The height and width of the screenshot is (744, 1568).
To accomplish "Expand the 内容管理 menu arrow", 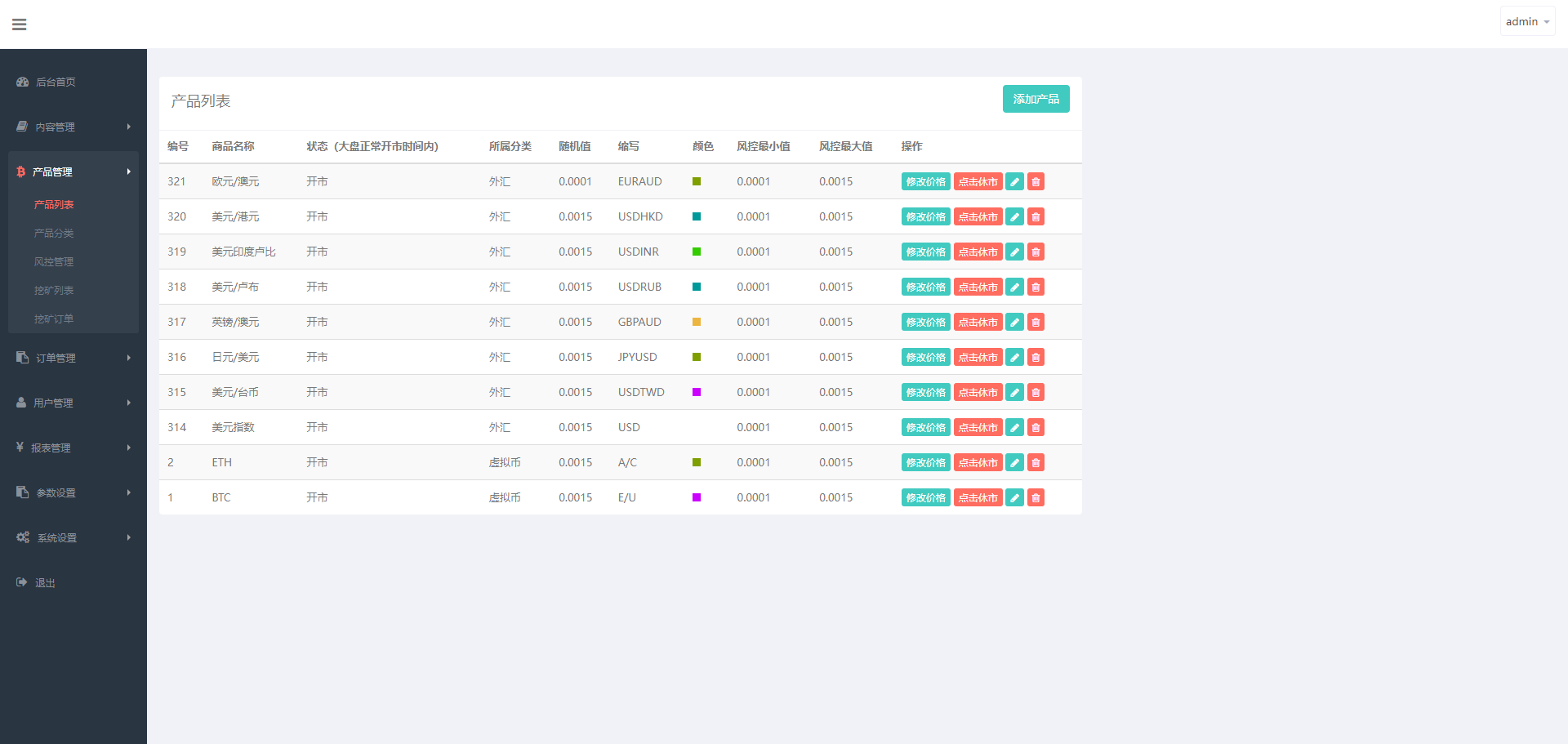I will point(129,127).
